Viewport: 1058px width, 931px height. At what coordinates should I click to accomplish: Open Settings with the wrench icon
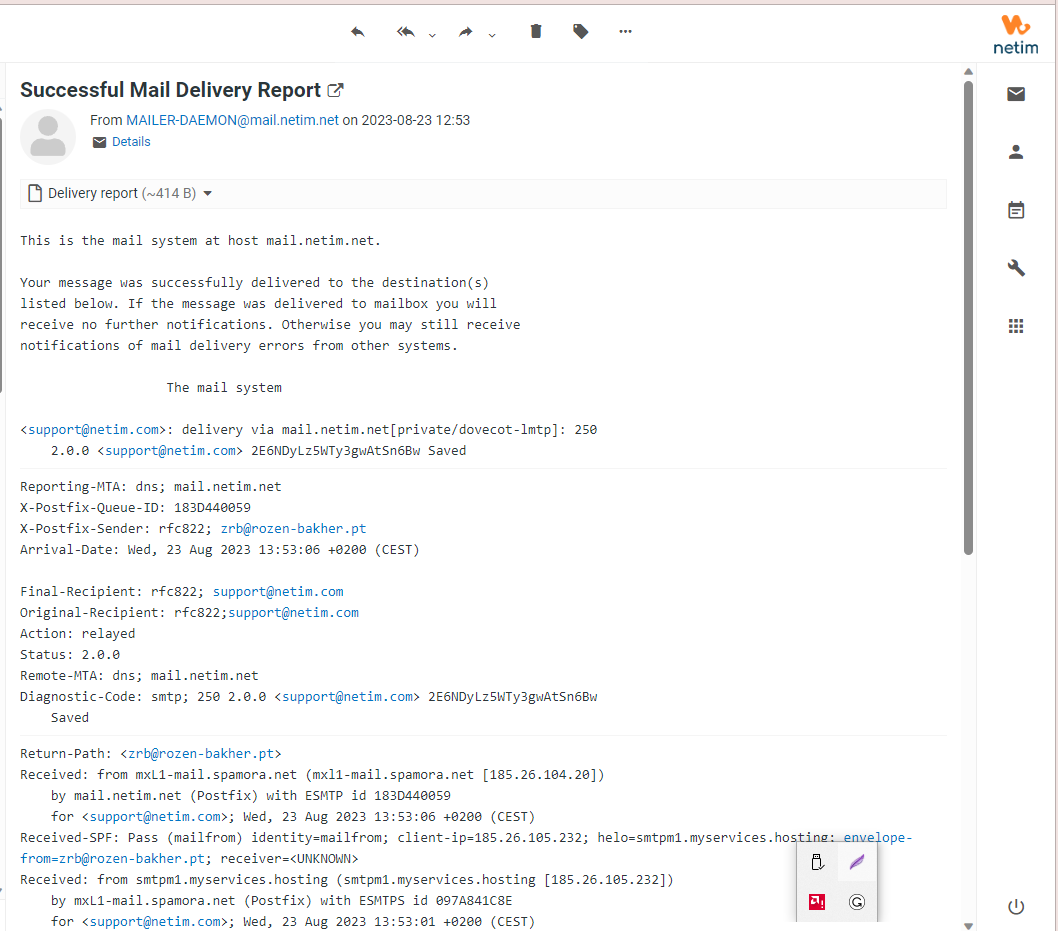(x=1015, y=268)
